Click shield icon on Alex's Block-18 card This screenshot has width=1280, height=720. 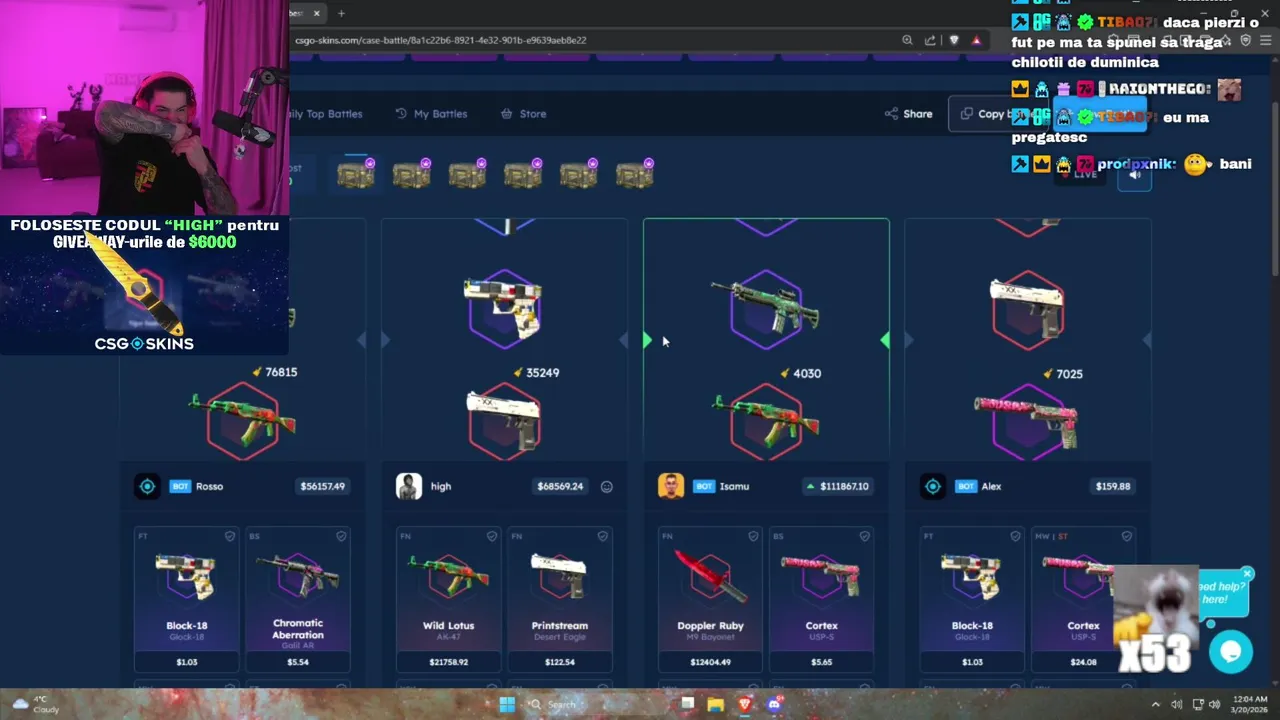click(1015, 536)
